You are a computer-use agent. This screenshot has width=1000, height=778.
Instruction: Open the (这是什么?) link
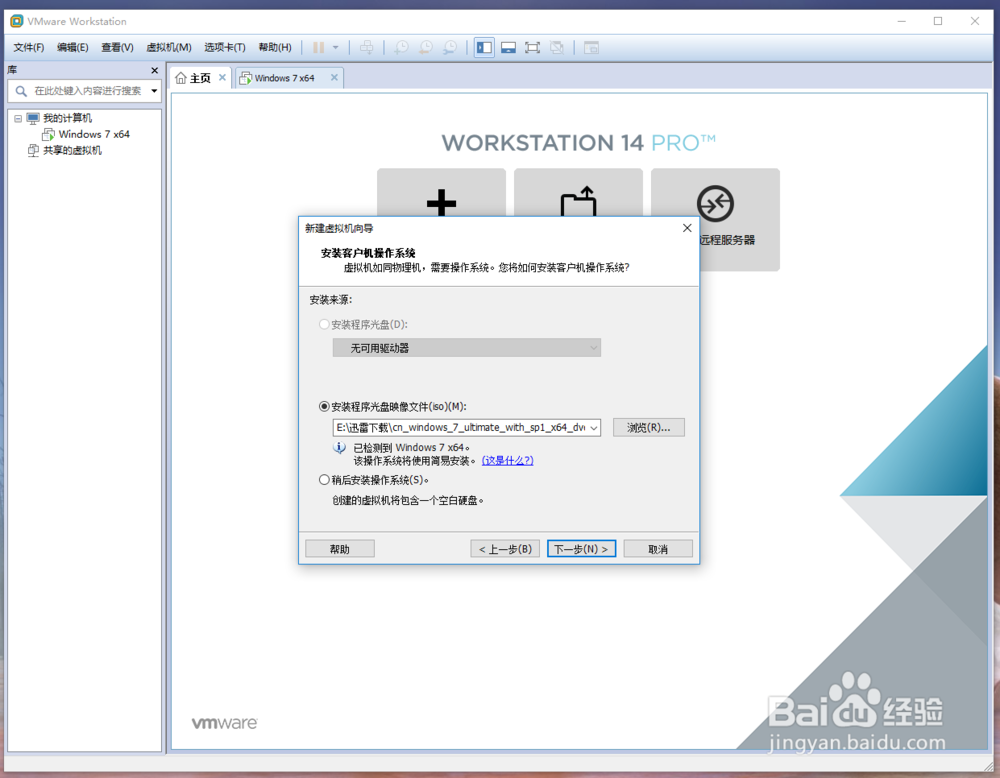click(508, 460)
